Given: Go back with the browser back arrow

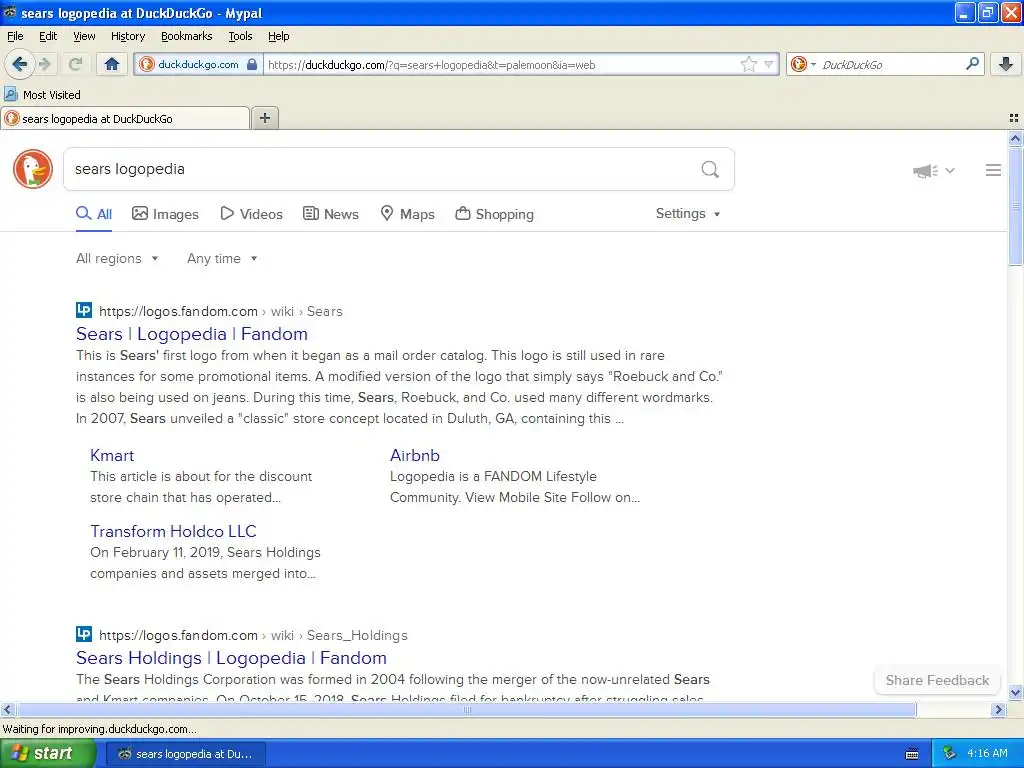Looking at the screenshot, I should pos(20,64).
